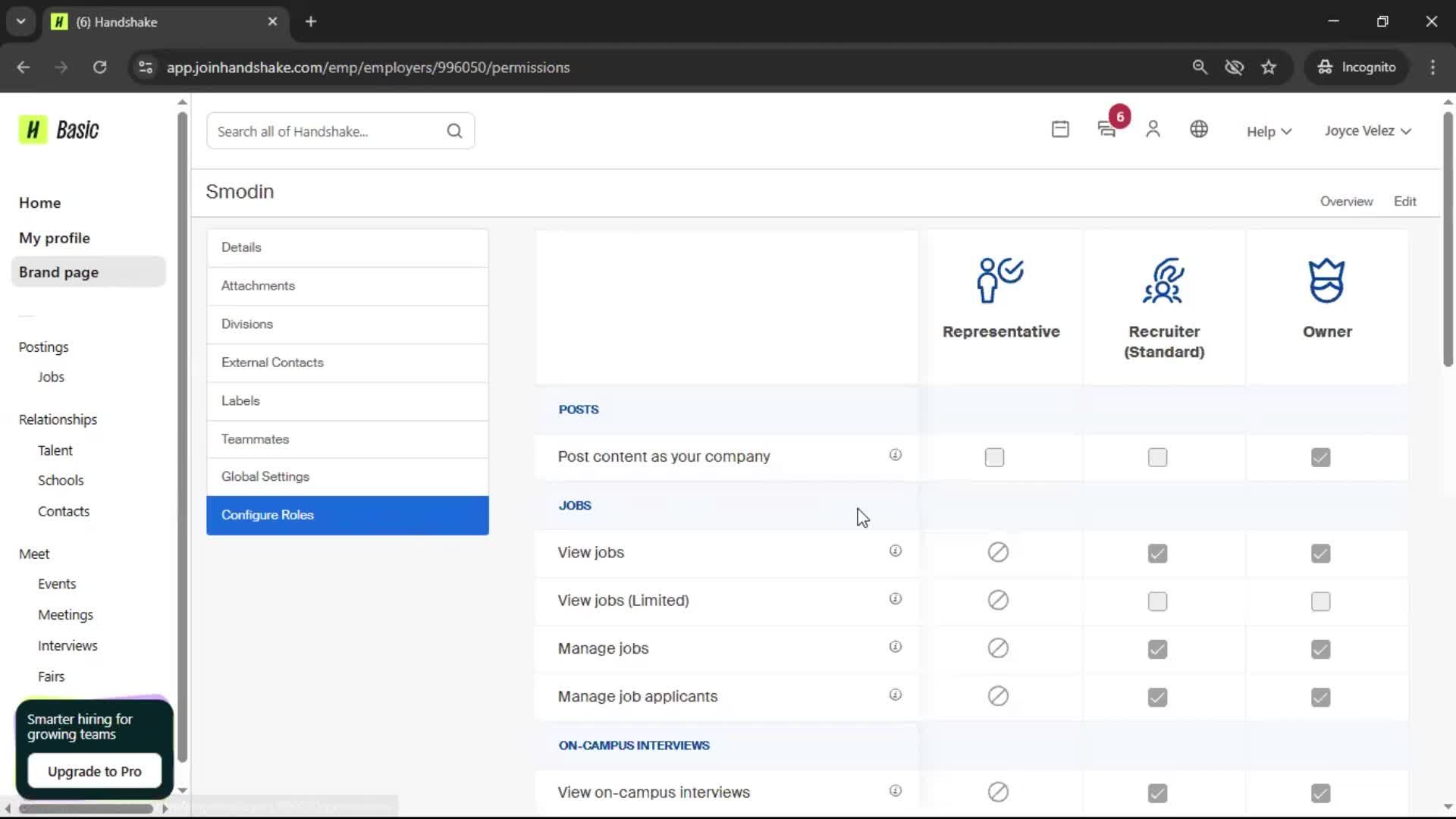Open a new browser tab

(311, 21)
